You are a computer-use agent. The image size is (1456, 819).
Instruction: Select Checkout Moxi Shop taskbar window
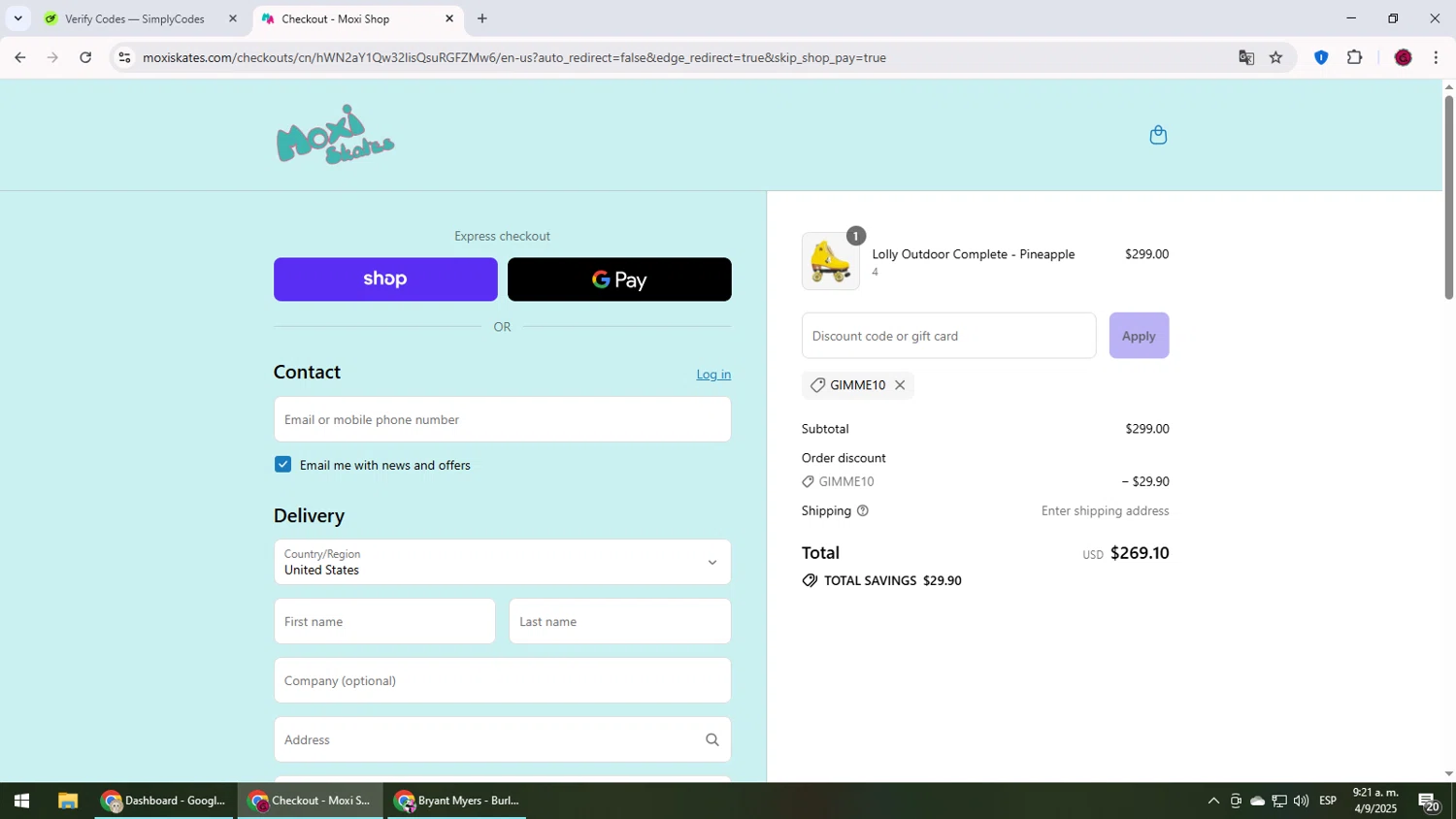coord(310,801)
